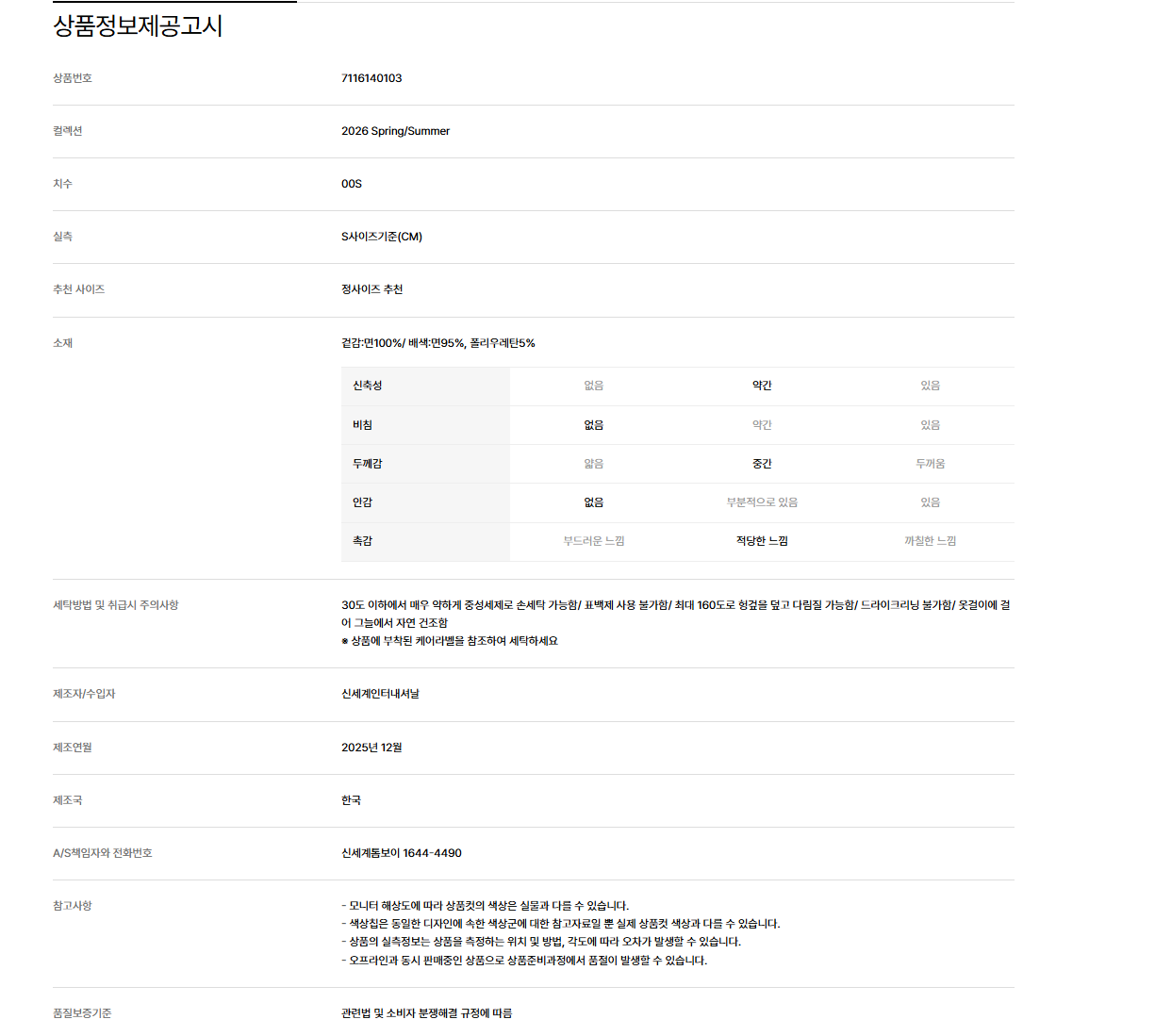The height and width of the screenshot is (1036, 1155).
Task: Click '있음' in the 신축성 row
Action: pyautogui.click(x=930, y=386)
